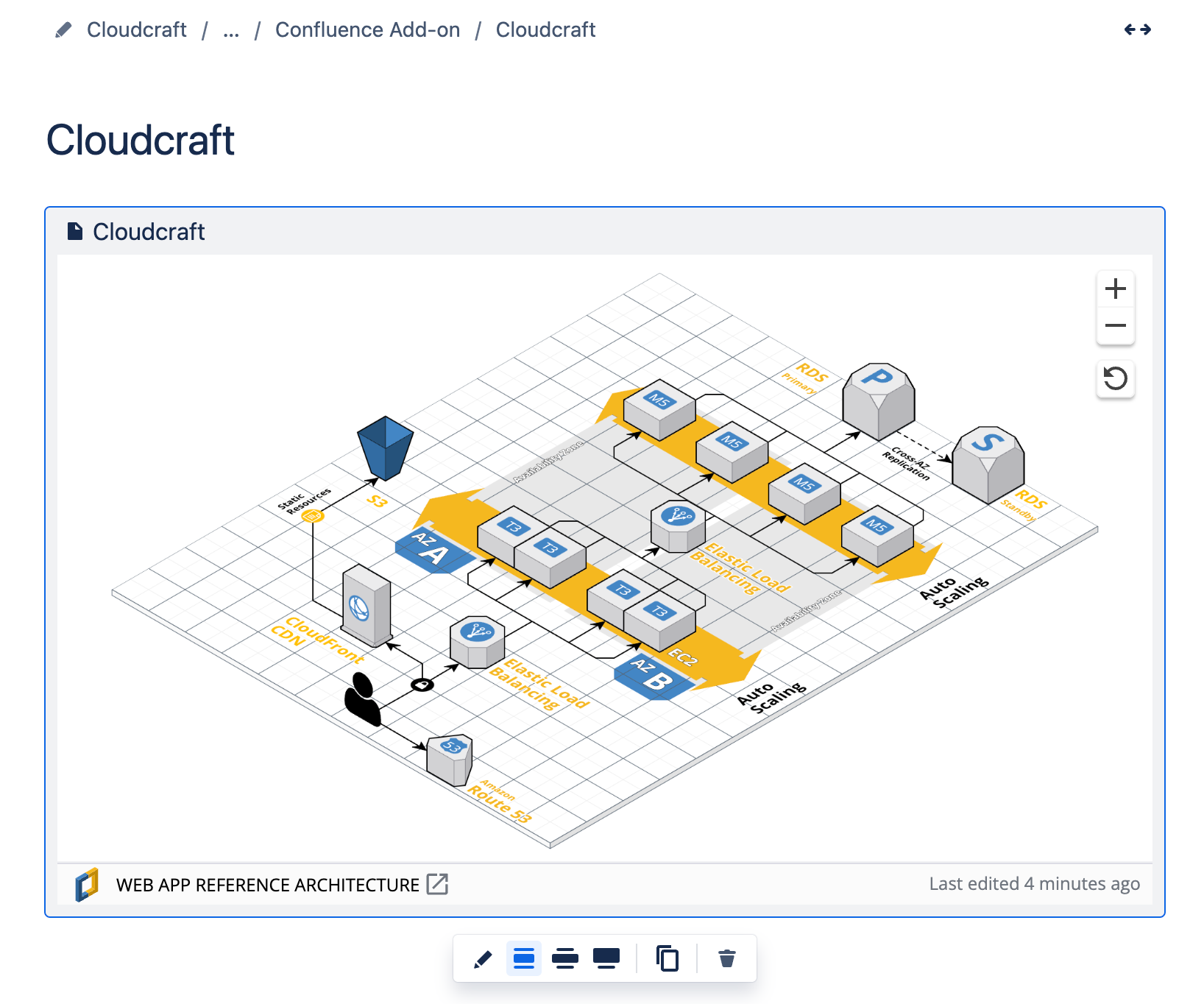Zoom out using the minus icon
The height and width of the screenshot is (1004, 1204).
click(1116, 325)
